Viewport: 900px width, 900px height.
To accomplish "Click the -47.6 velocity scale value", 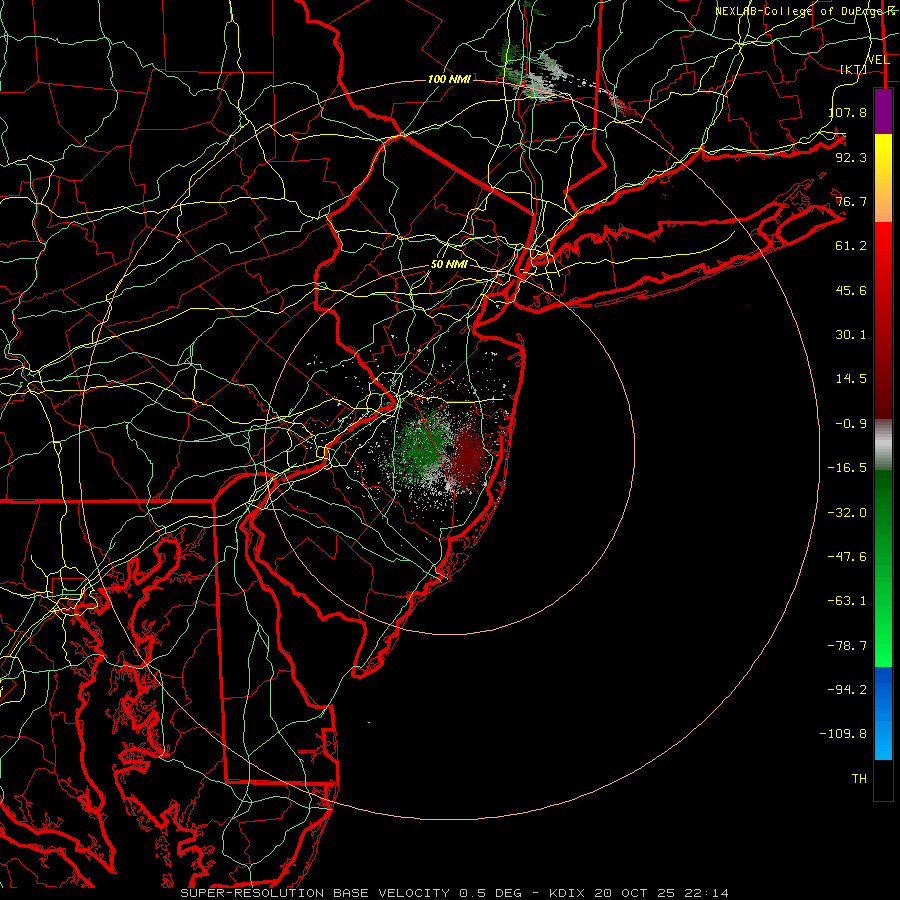I will coord(847,557).
